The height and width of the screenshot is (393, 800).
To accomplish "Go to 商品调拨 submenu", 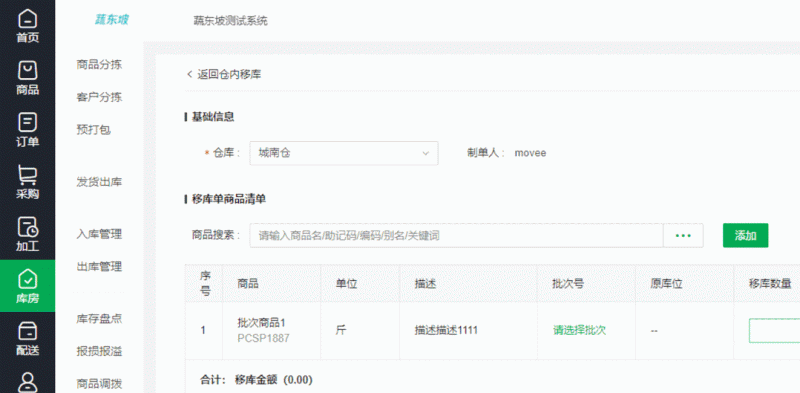I will click(99, 383).
